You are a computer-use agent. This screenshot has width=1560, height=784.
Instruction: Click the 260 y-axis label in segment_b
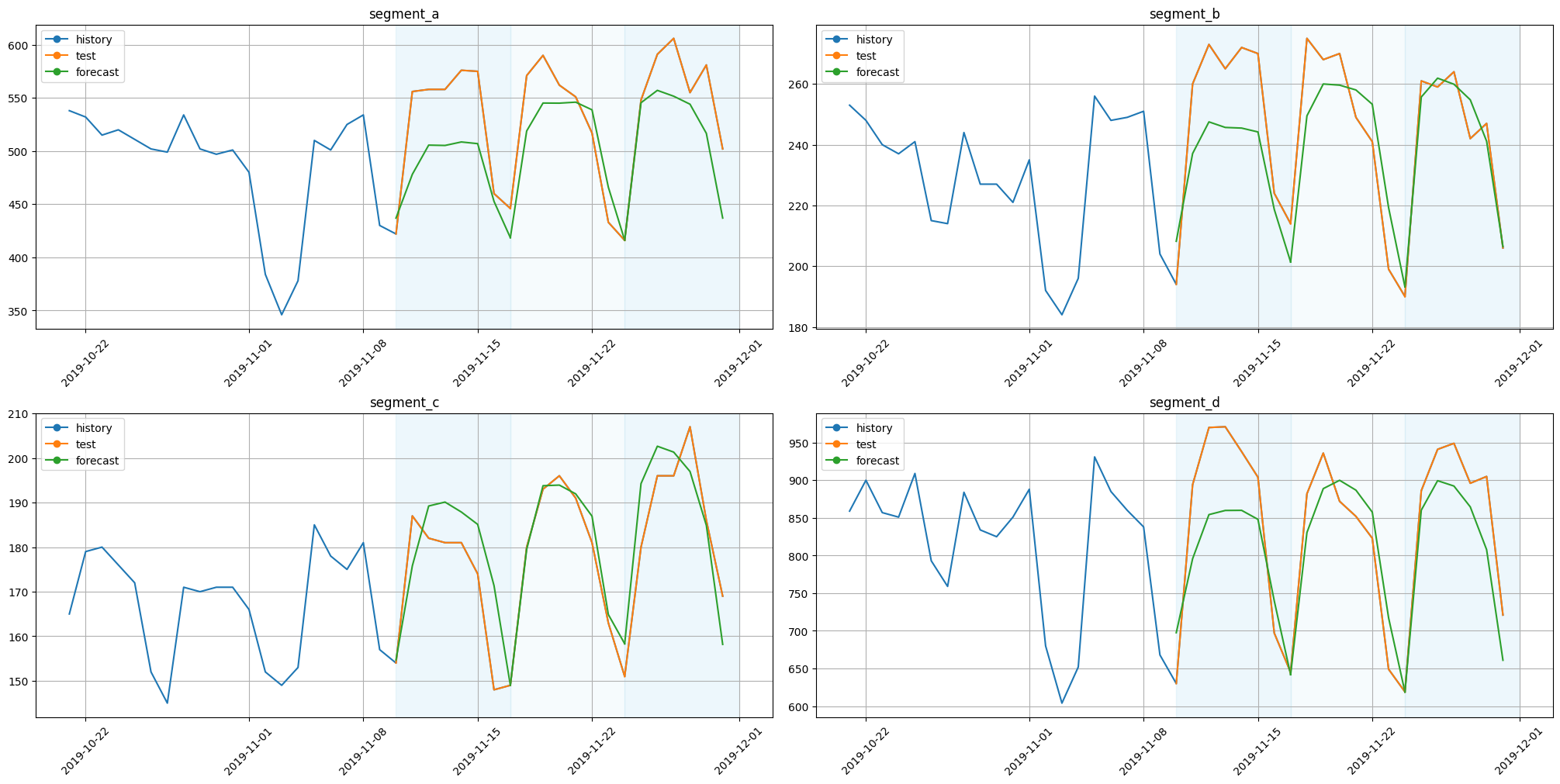[800, 84]
